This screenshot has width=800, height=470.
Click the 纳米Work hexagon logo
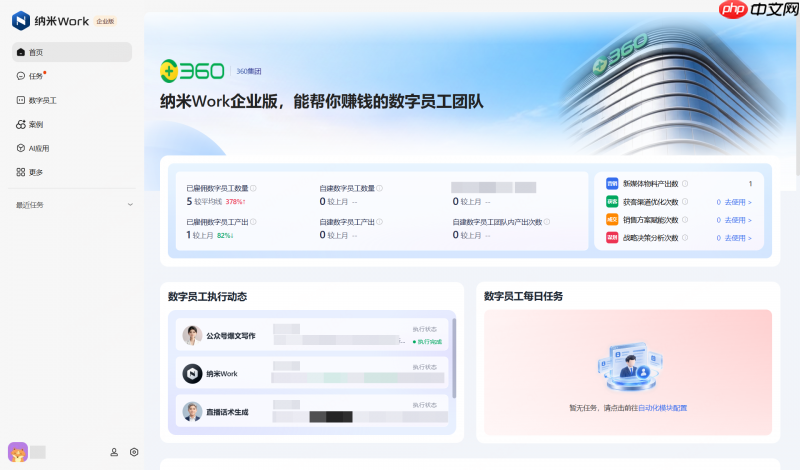click(x=21, y=21)
